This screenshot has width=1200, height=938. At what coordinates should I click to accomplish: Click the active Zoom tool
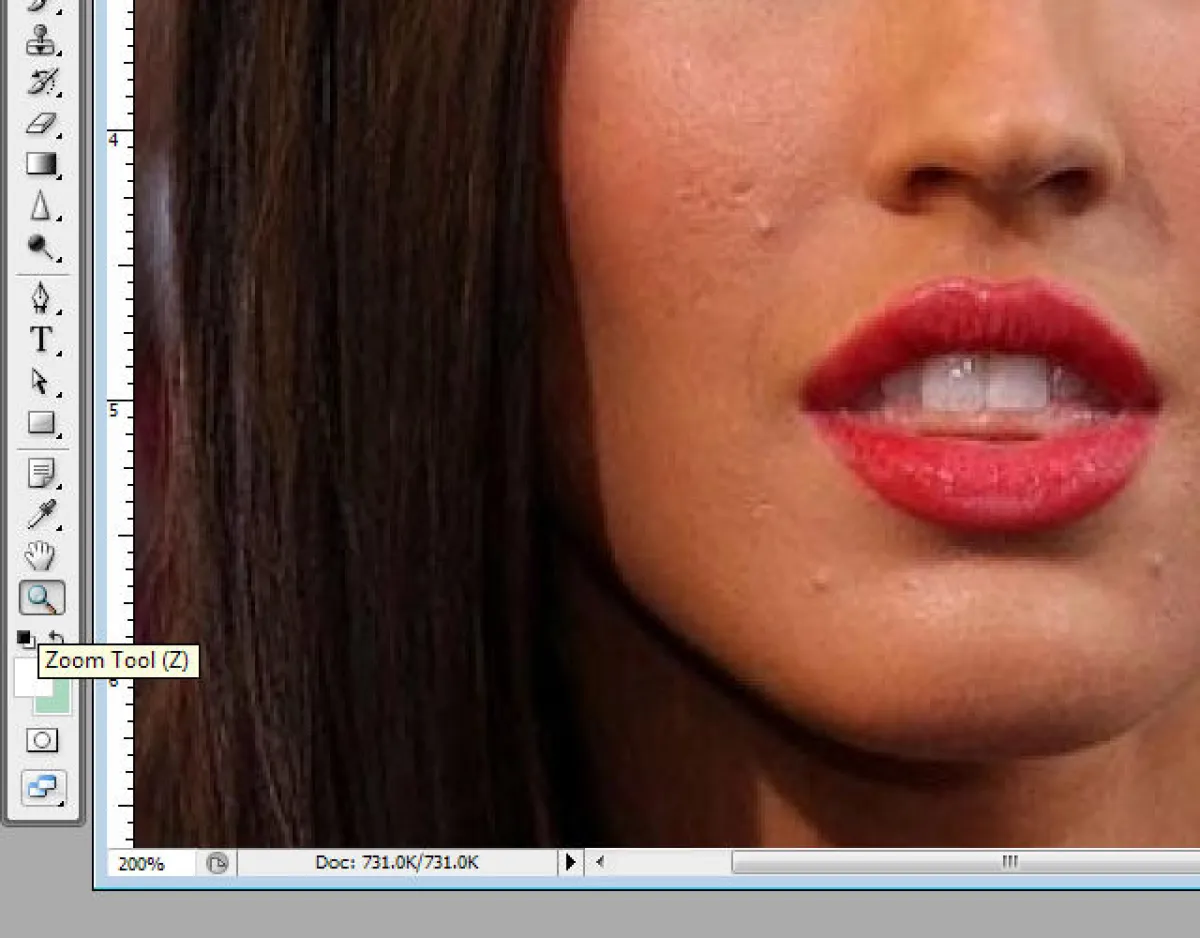[x=41, y=598]
